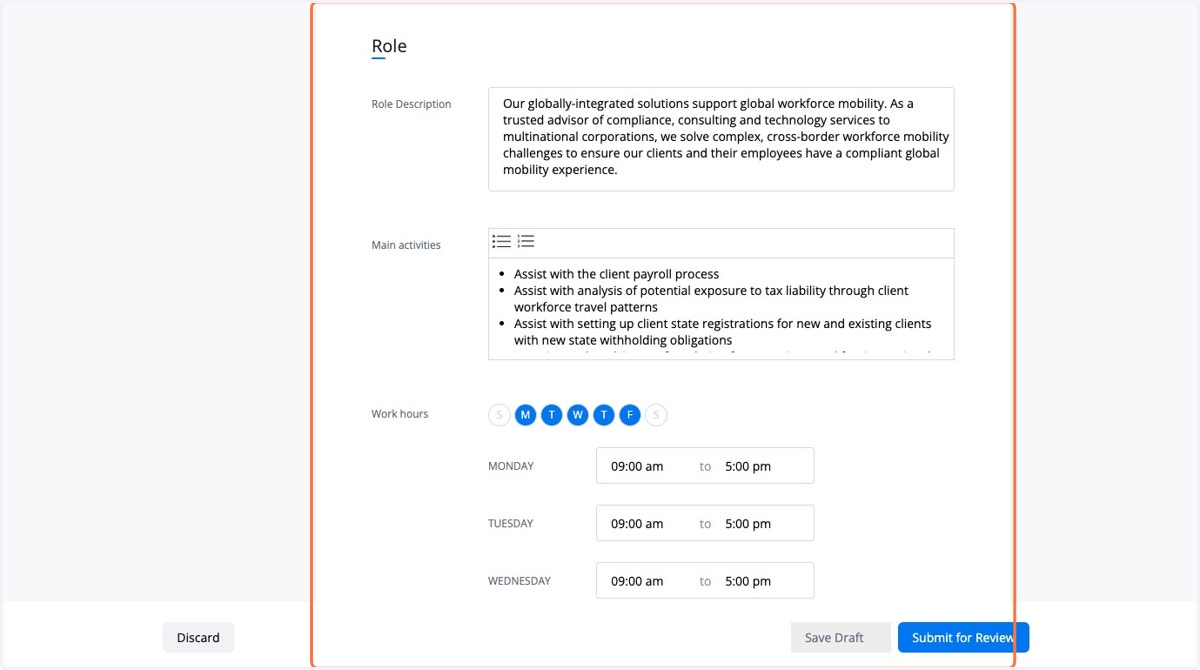Image resolution: width=1200 pixels, height=670 pixels.
Task: Toggle the F (Friday) work day
Action: tap(630, 415)
